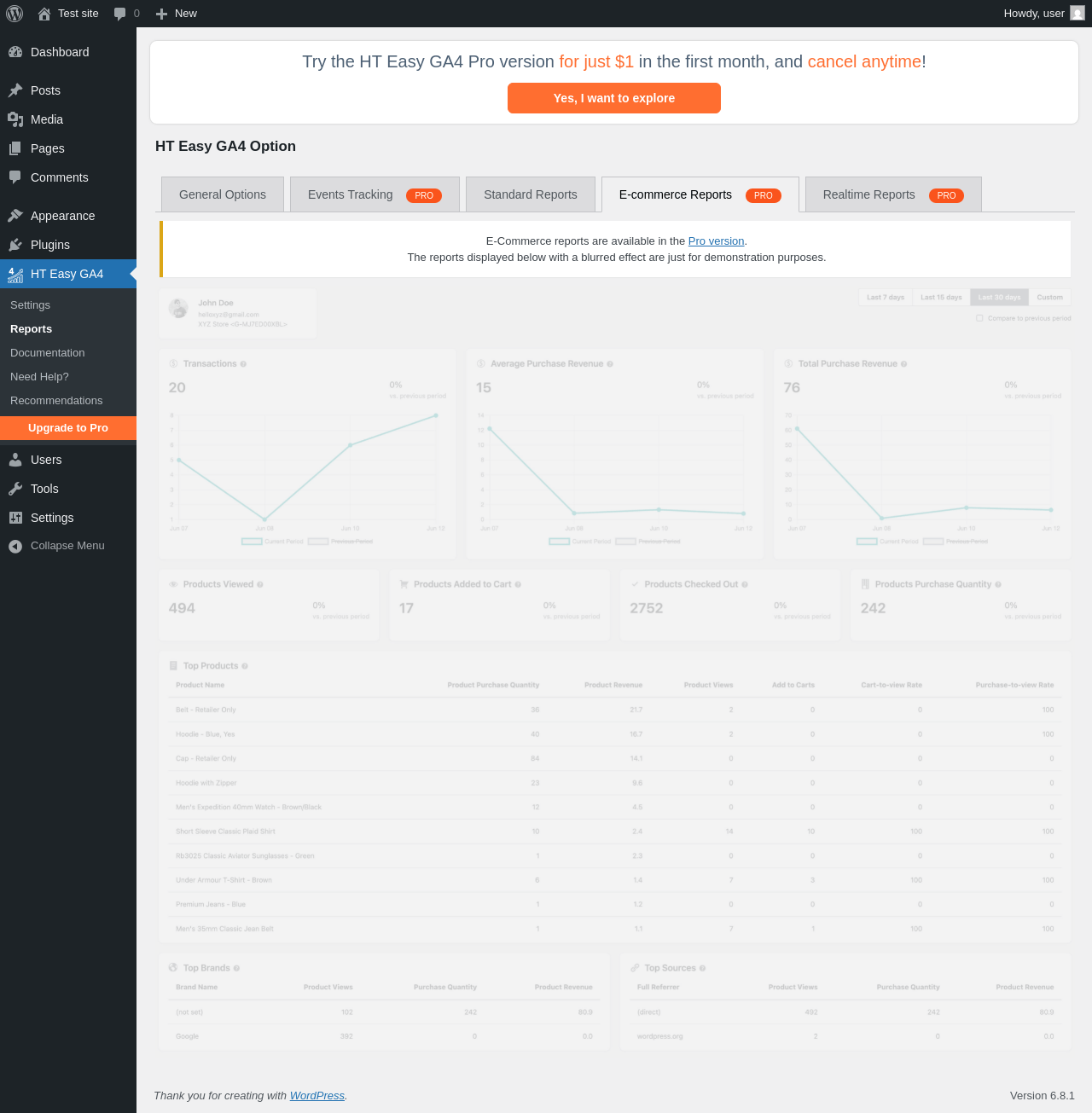This screenshot has height=1113, width=1092.
Task: Select the Last 30 days range button
Action: click(999, 298)
